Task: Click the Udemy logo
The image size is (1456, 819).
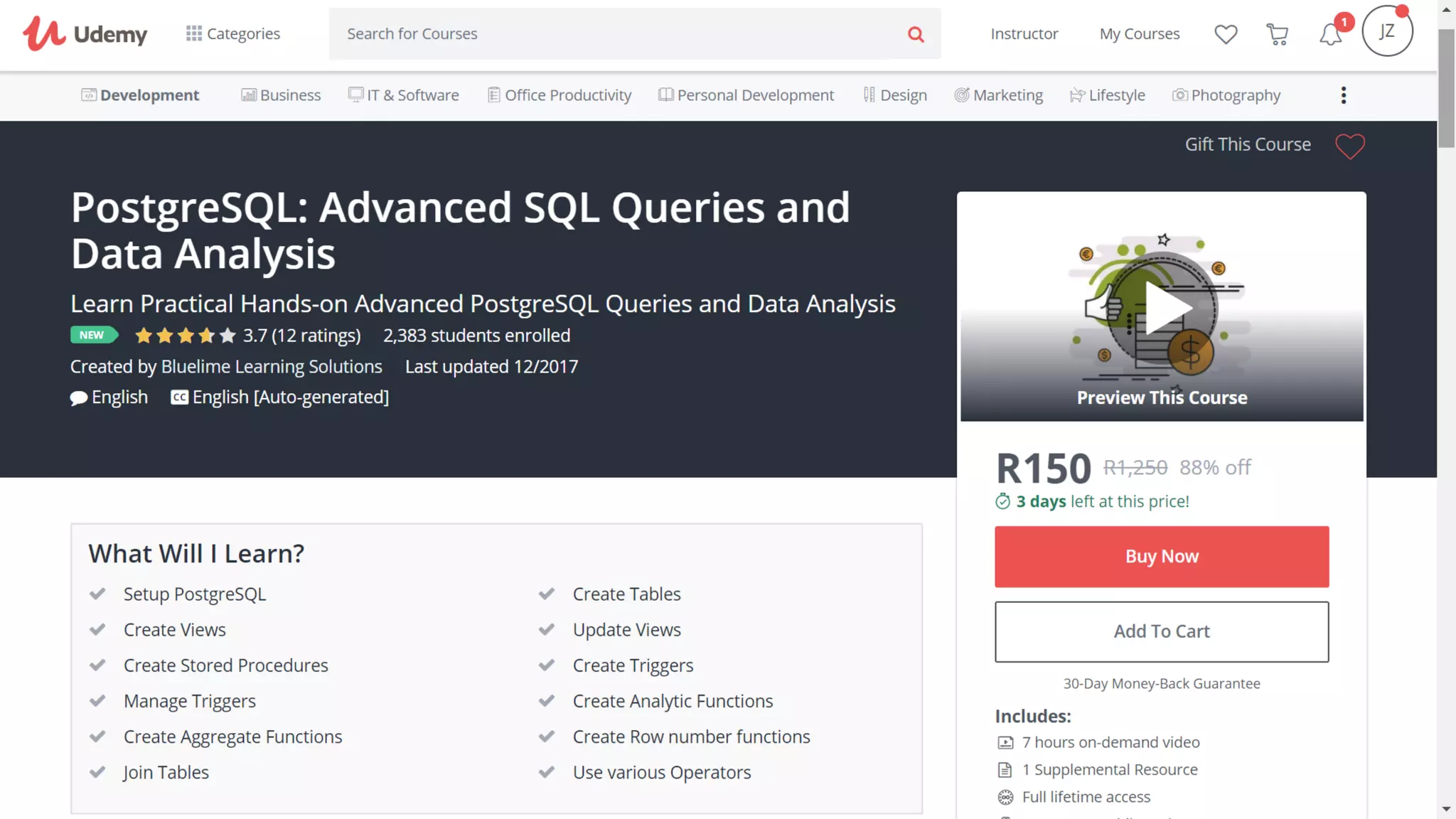Action: click(85, 33)
